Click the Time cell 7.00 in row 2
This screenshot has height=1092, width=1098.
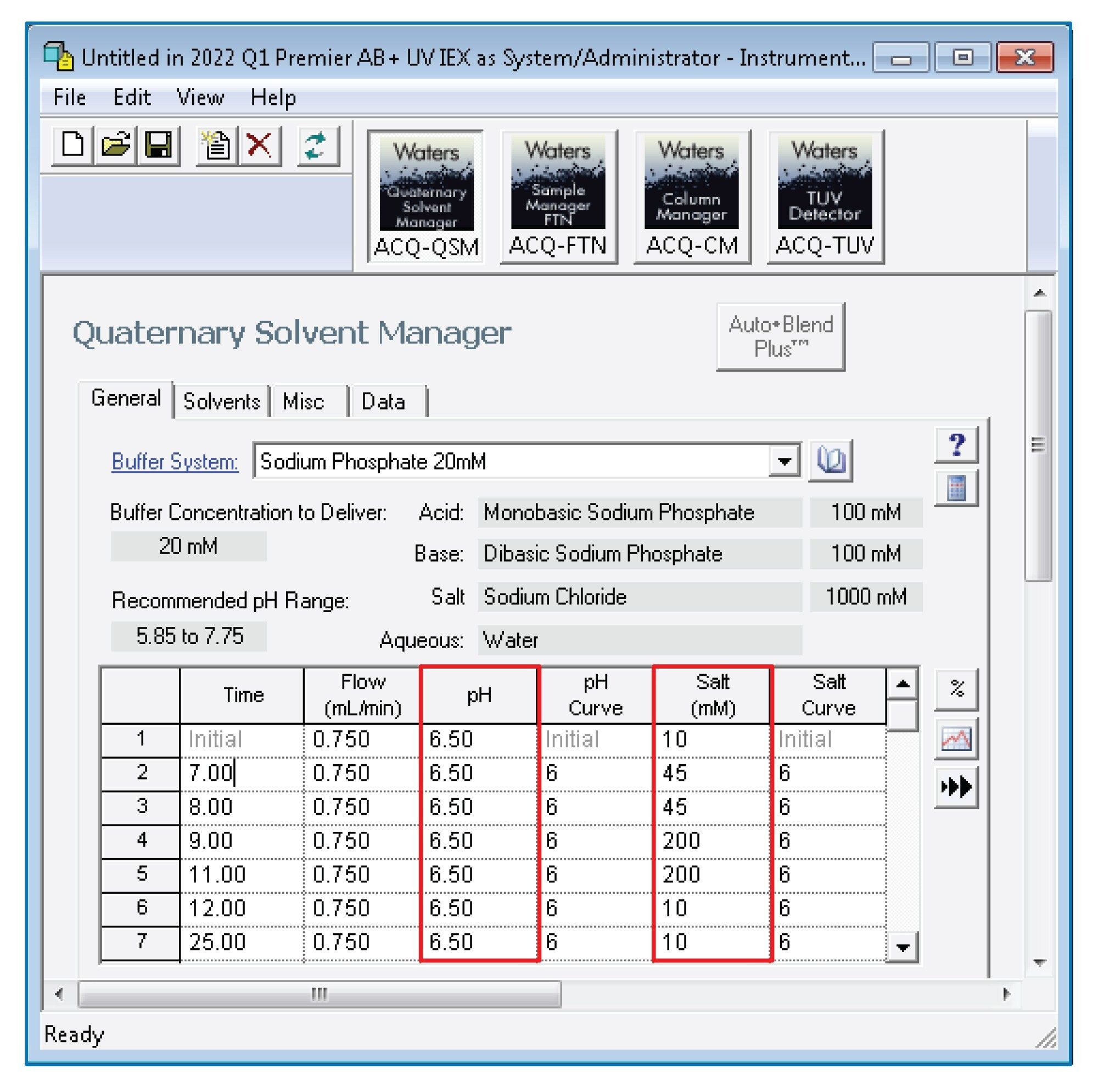click(242, 773)
